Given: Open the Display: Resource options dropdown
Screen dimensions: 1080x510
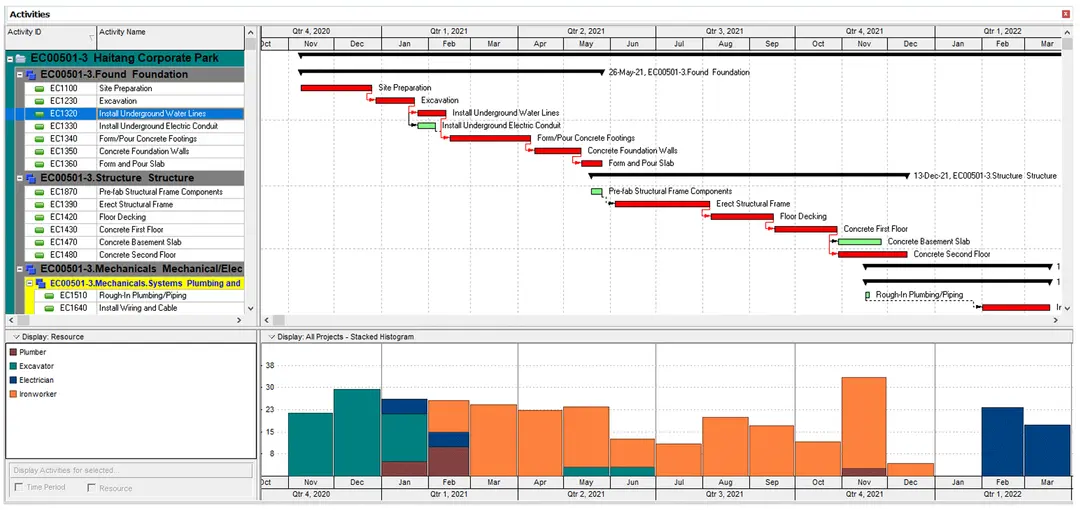Looking at the screenshot, I should [16, 337].
